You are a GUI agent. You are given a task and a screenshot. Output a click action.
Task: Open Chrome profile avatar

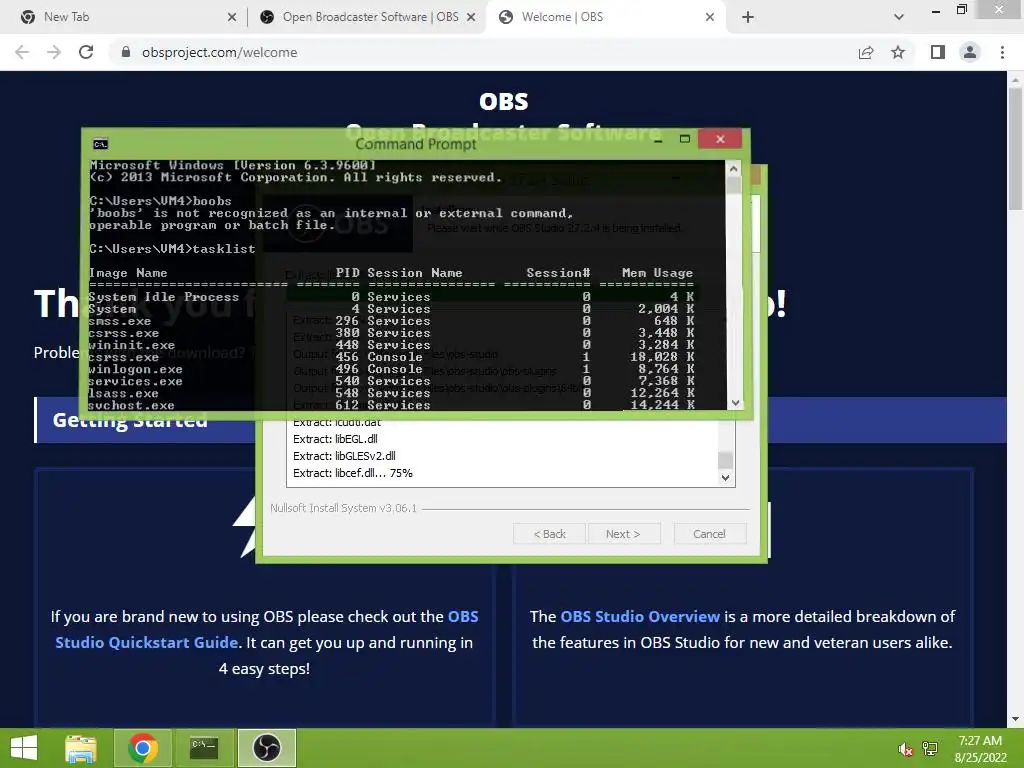970,52
